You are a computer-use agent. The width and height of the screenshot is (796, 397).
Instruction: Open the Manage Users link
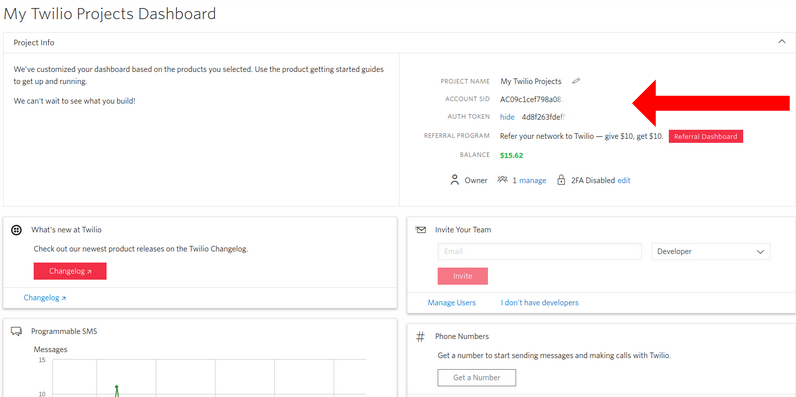click(x=451, y=303)
